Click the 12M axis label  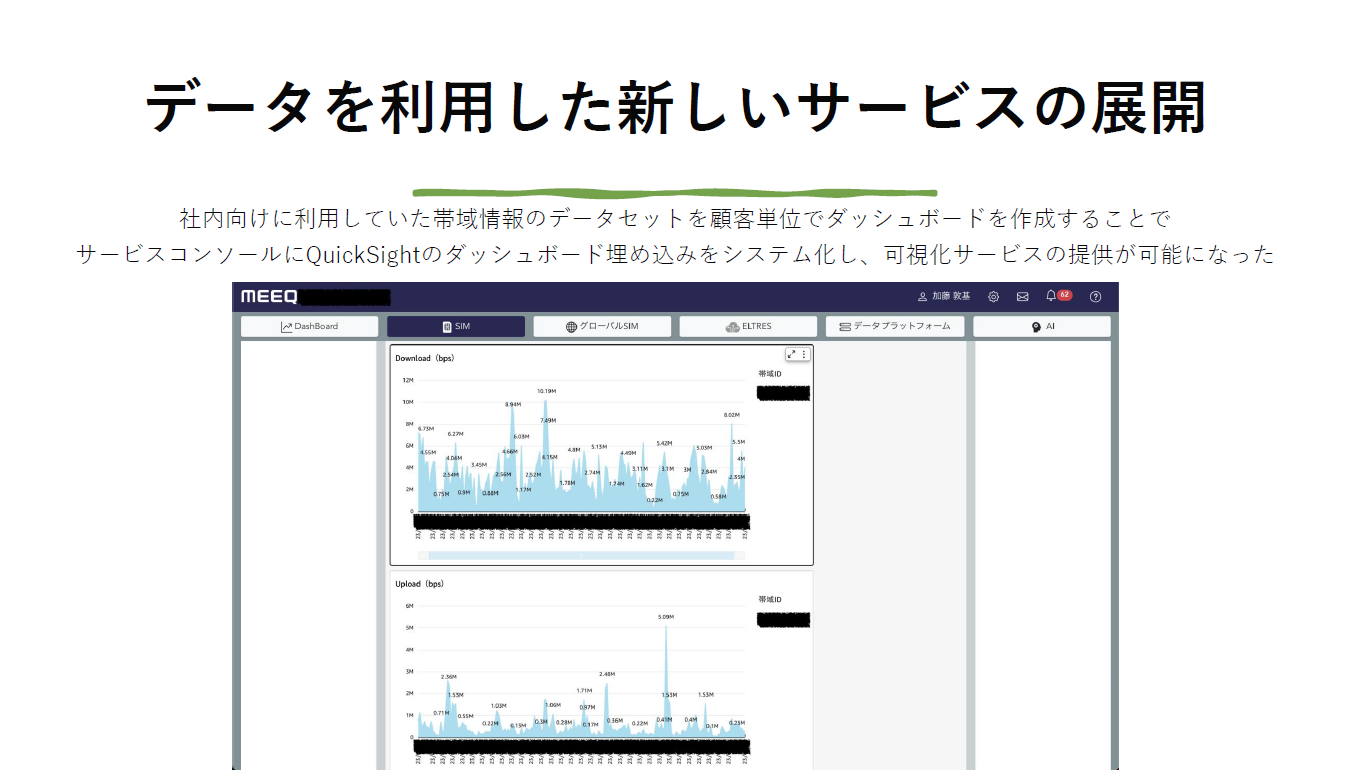(408, 380)
